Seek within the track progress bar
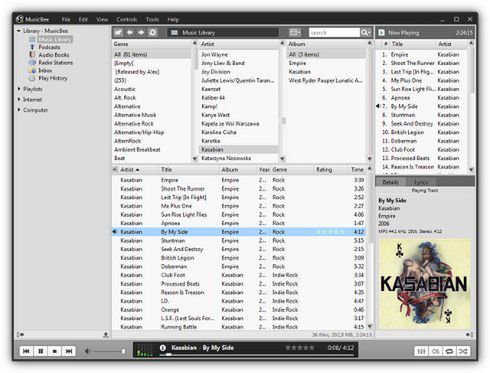Image resolution: width=490 pixels, height=373 pixels. [x=257, y=355]
